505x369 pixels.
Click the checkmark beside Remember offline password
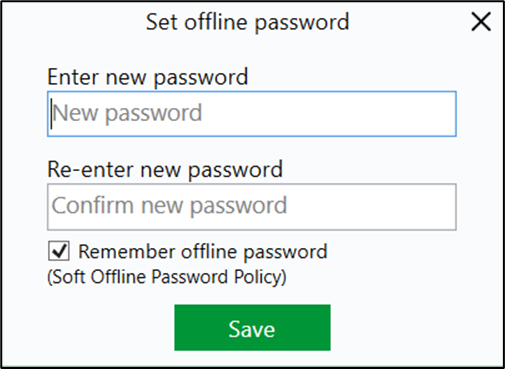point(59,251)
